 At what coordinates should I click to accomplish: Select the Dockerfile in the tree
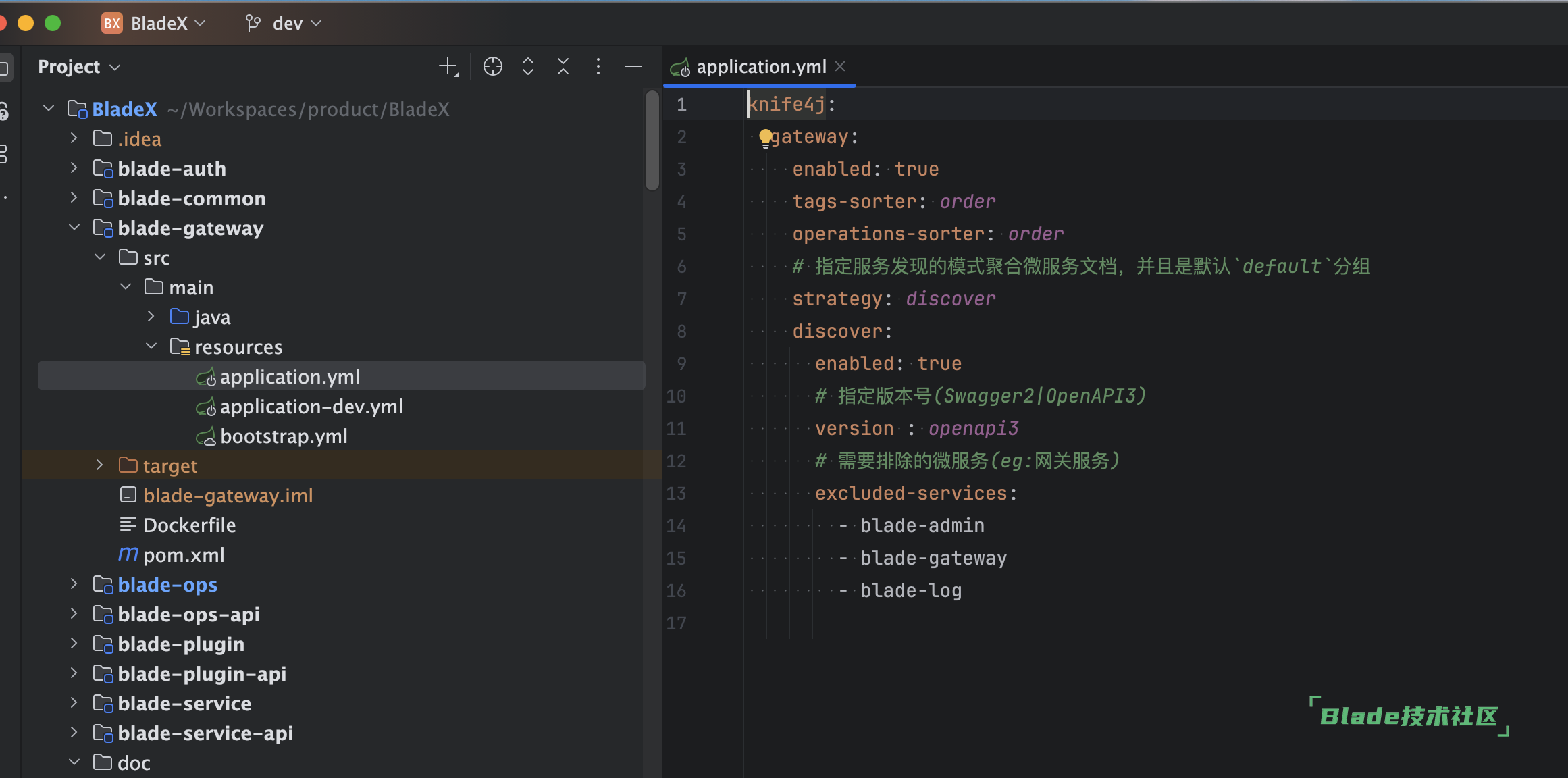pyautogui.click(x=189, y=525)
